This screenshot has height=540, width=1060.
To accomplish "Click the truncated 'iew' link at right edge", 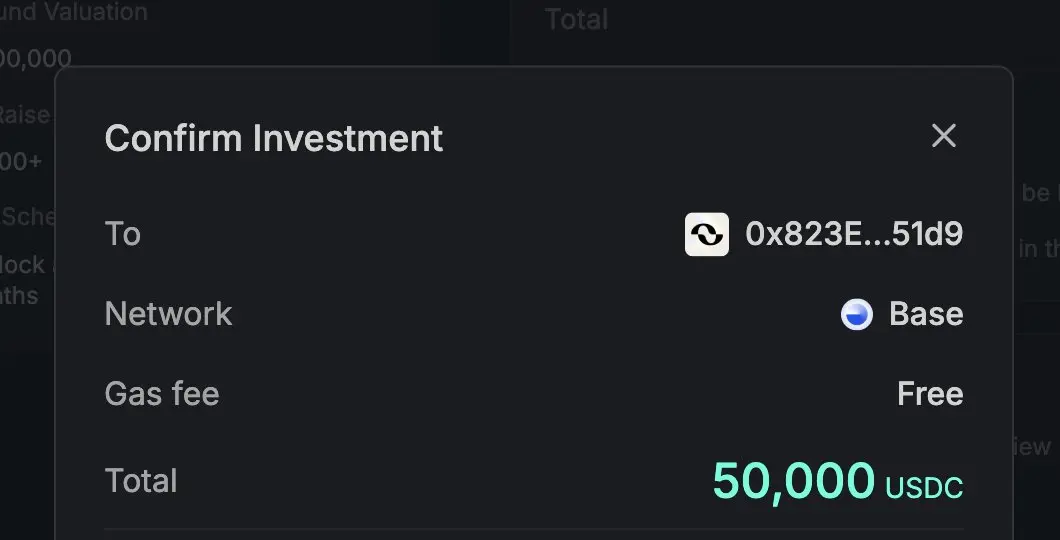I will (1032, 446).
